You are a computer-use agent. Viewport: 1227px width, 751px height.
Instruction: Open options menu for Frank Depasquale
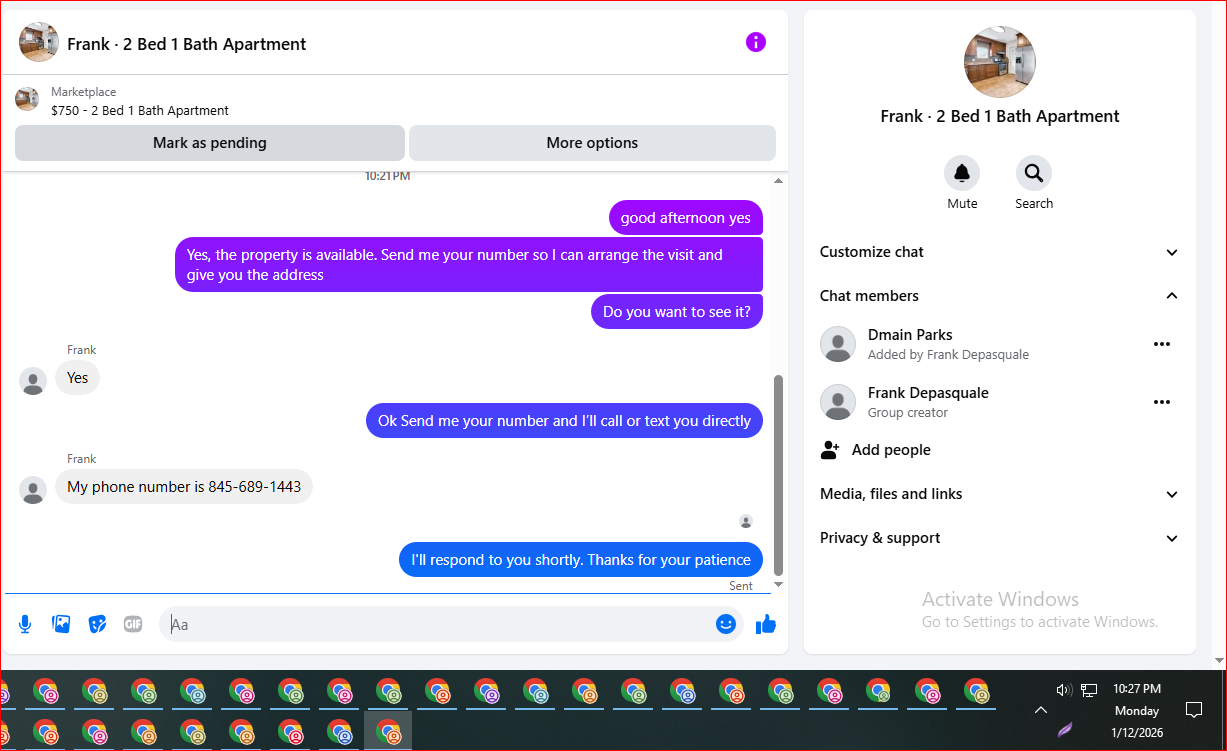(x=1161, y=402)
